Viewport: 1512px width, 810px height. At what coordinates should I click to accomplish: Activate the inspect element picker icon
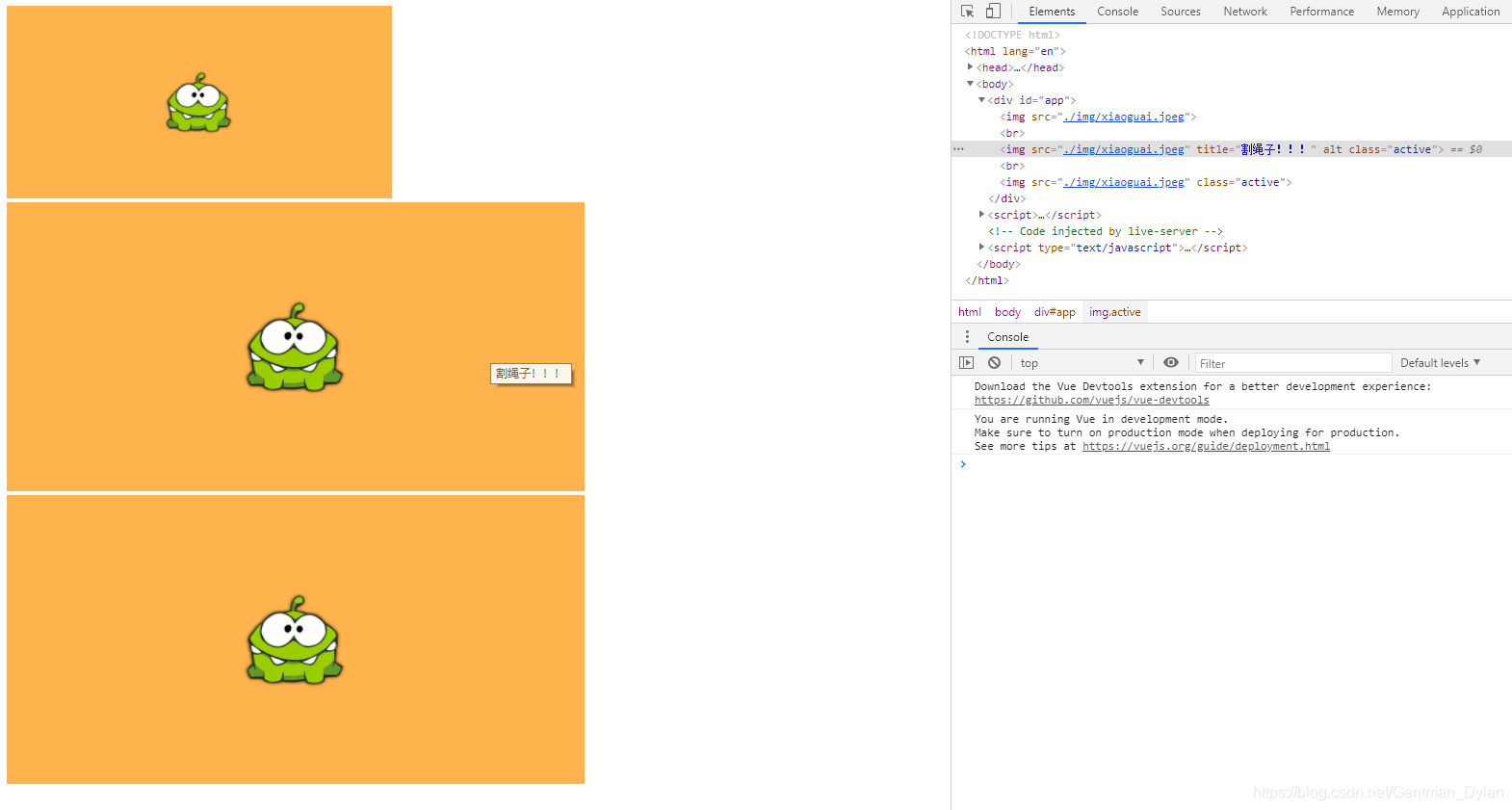click(967, 12)
